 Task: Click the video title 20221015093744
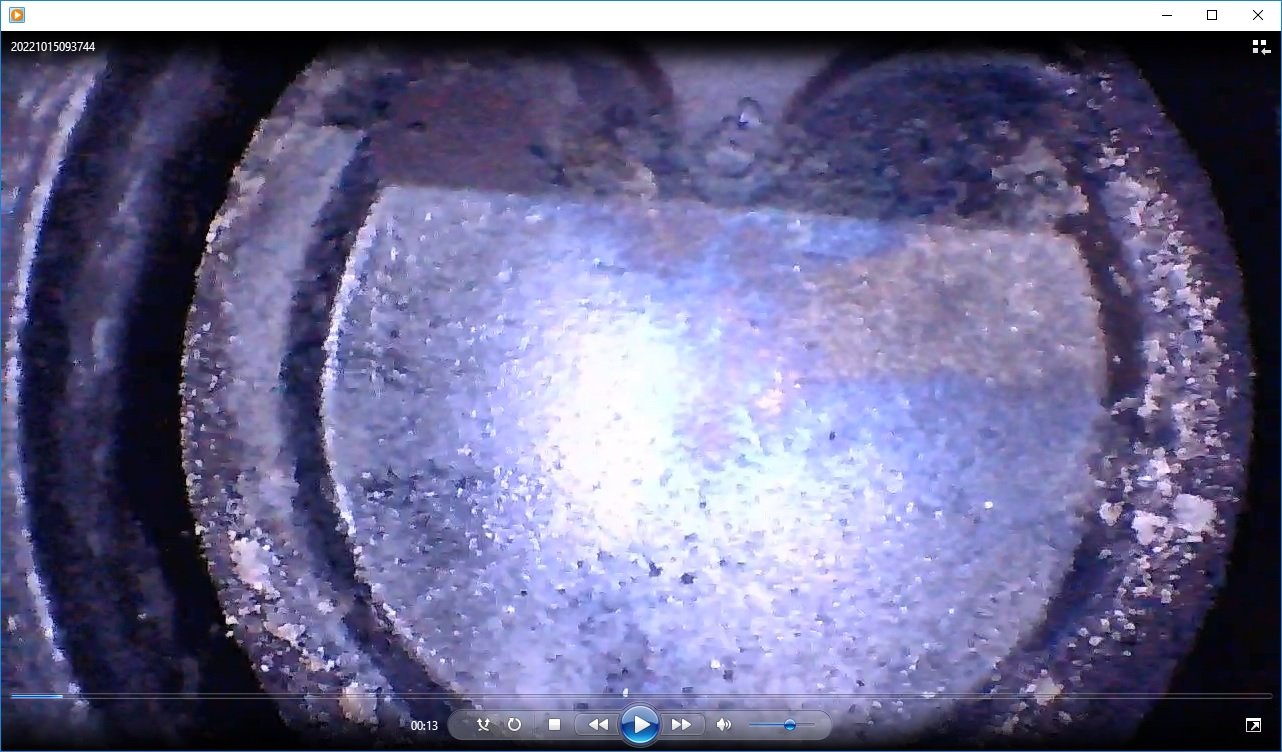point(53,46)
